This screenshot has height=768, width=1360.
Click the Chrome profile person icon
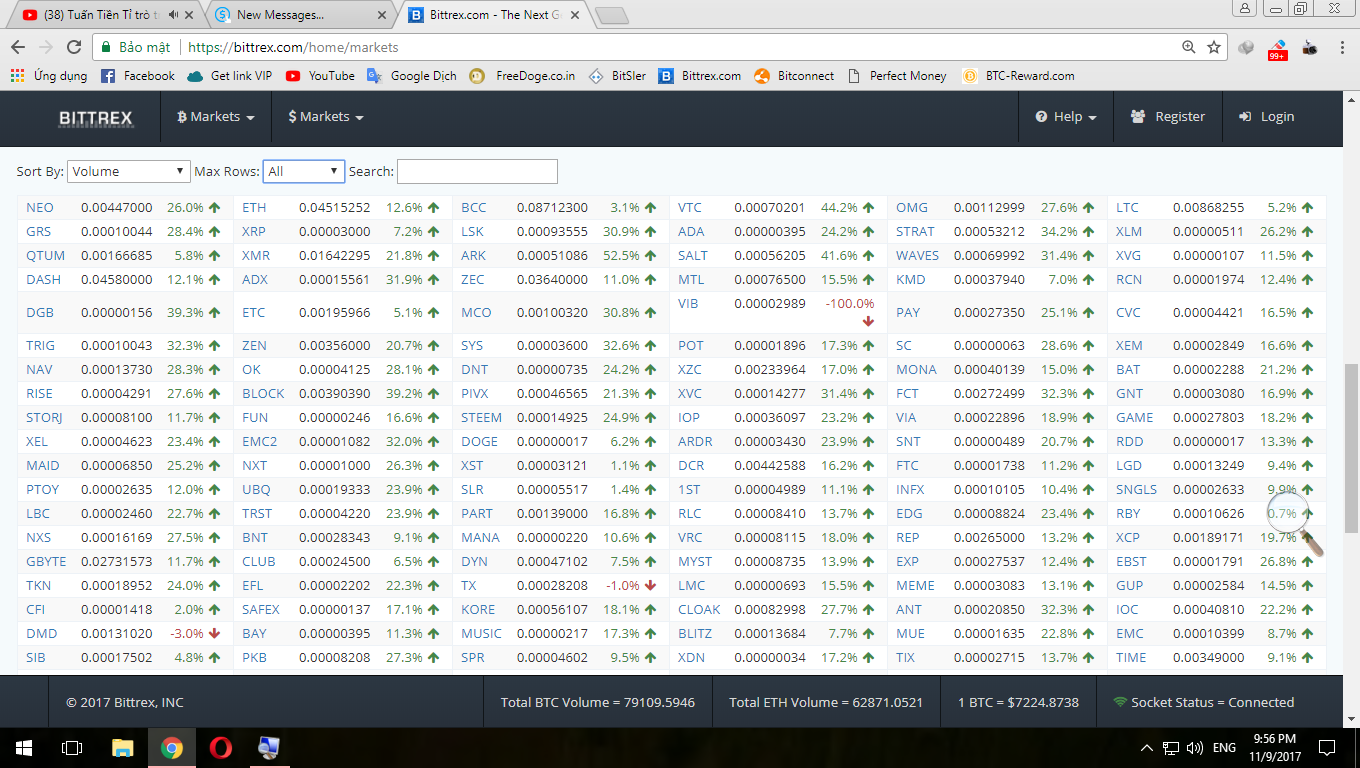pos(1244,8)
